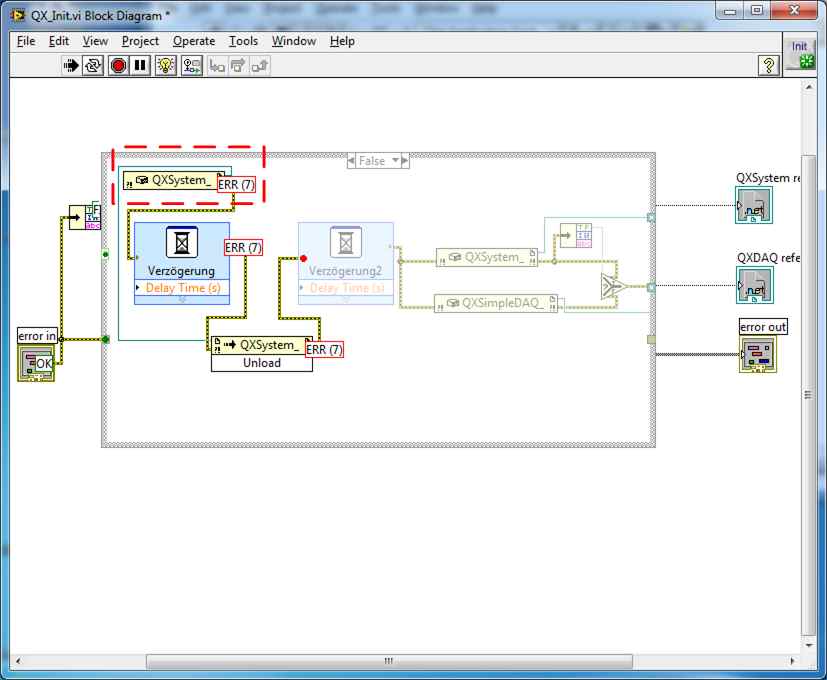
Task: Abort execution with red stop button
Action: point(118,65)
